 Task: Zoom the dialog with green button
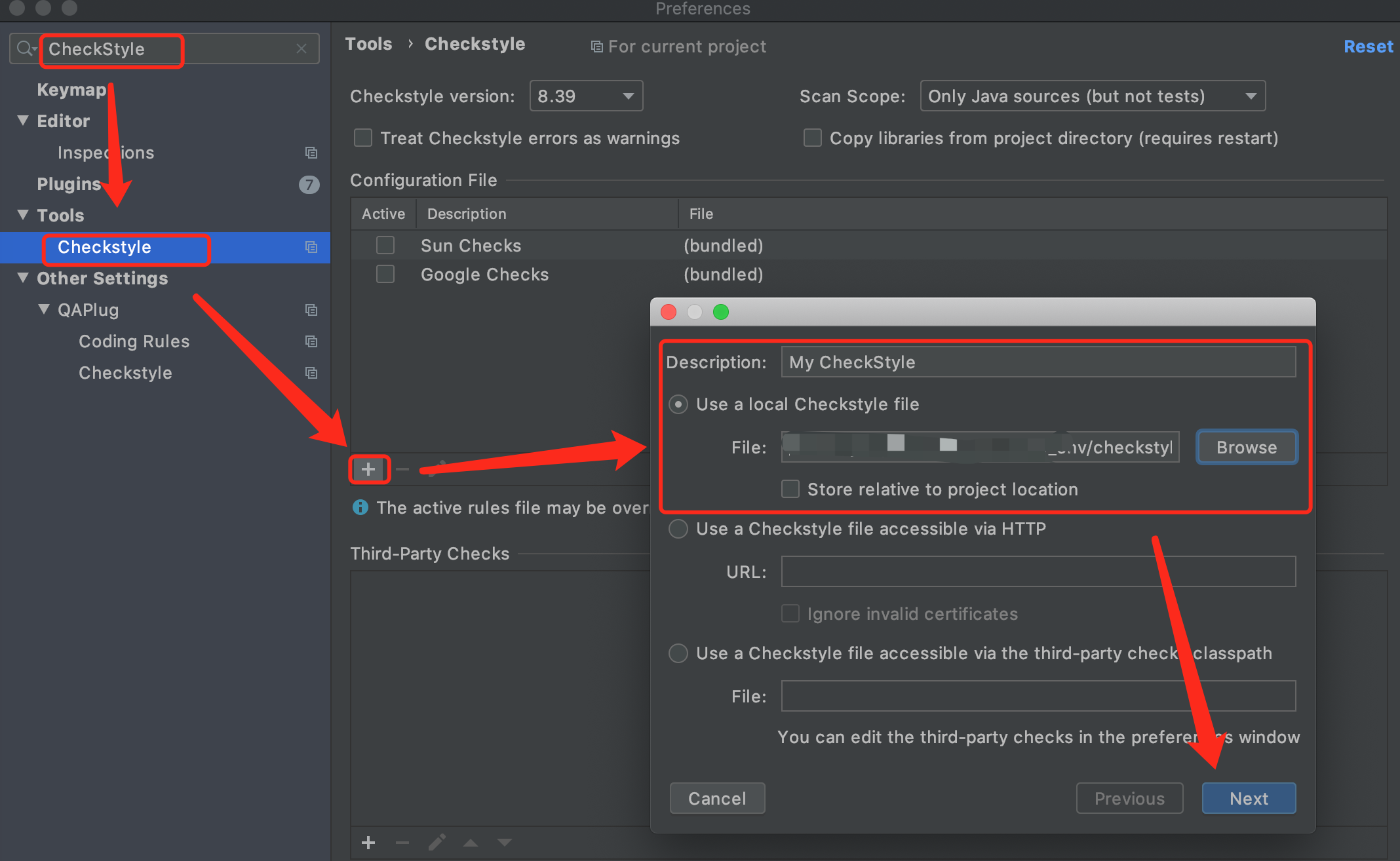tap(721, 312)
